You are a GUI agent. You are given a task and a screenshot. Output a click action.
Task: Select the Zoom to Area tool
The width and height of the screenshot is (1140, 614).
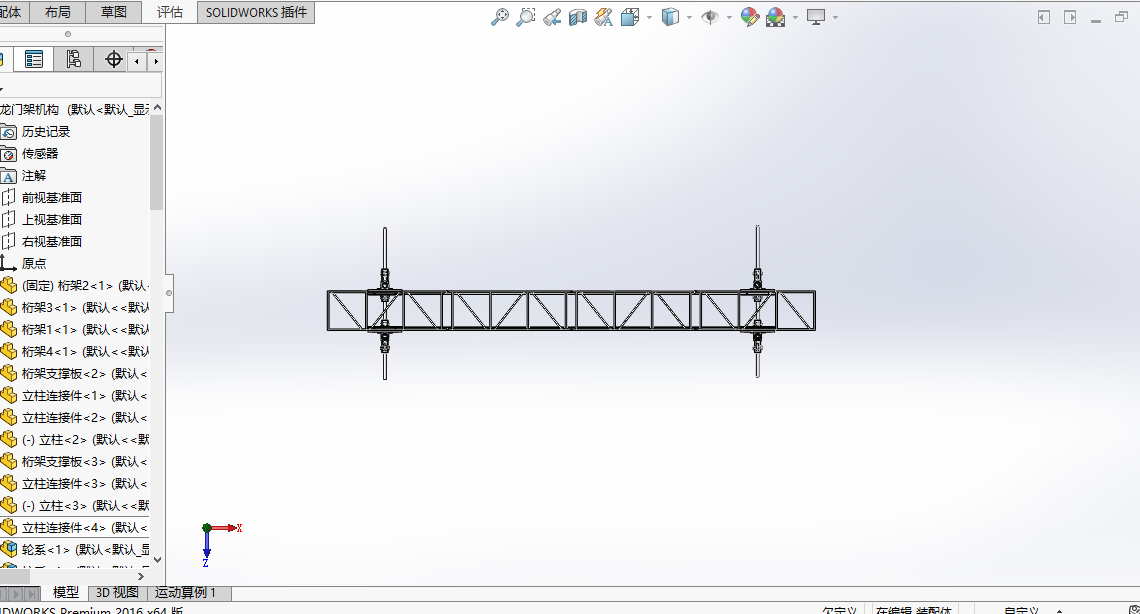(526, 17)
